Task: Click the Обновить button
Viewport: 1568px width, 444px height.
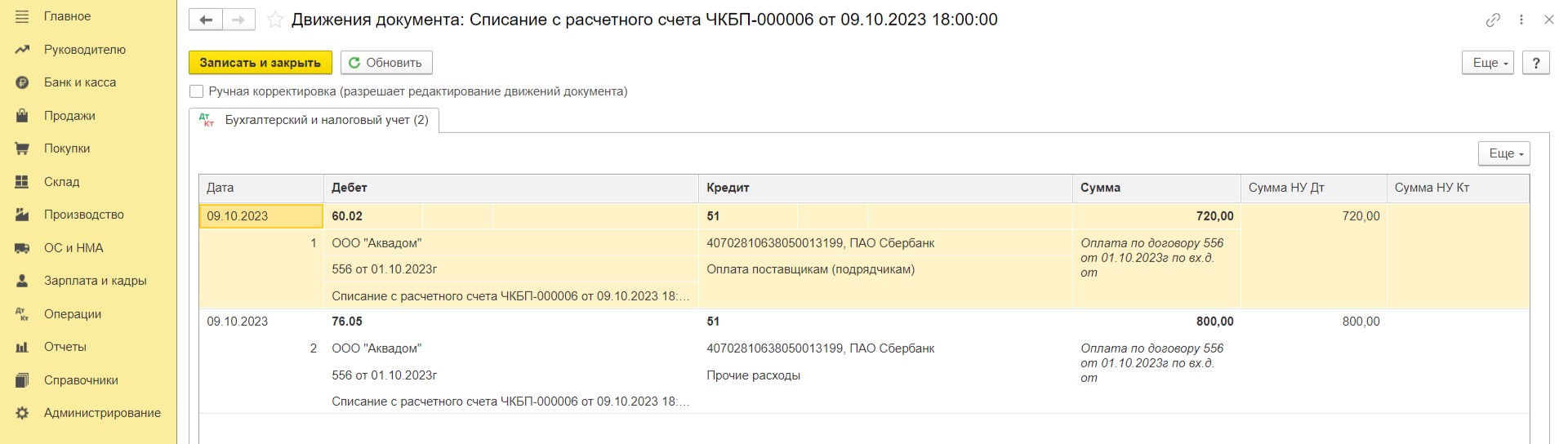Action: [x=386, y=63]
